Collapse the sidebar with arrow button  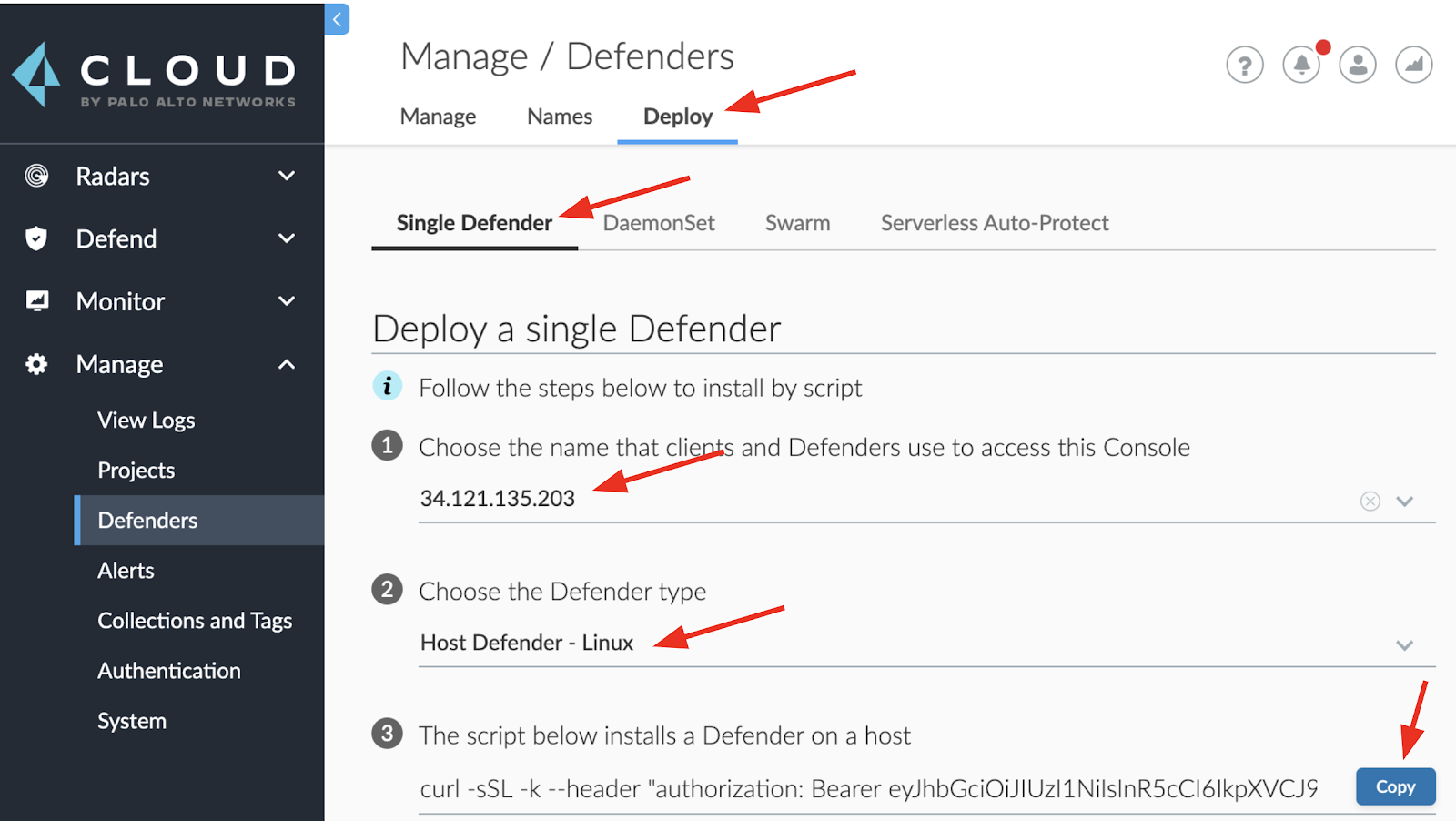click(x=337, y=19)
